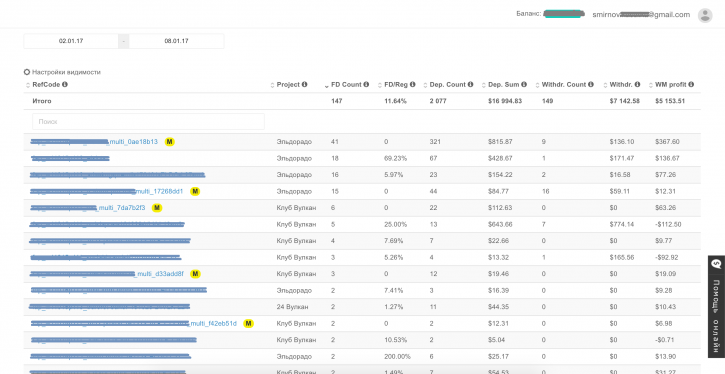Click the M badge beside multi_d33add8f
The width and height of the screenshot is (725, 374).
tap(196, 274)
